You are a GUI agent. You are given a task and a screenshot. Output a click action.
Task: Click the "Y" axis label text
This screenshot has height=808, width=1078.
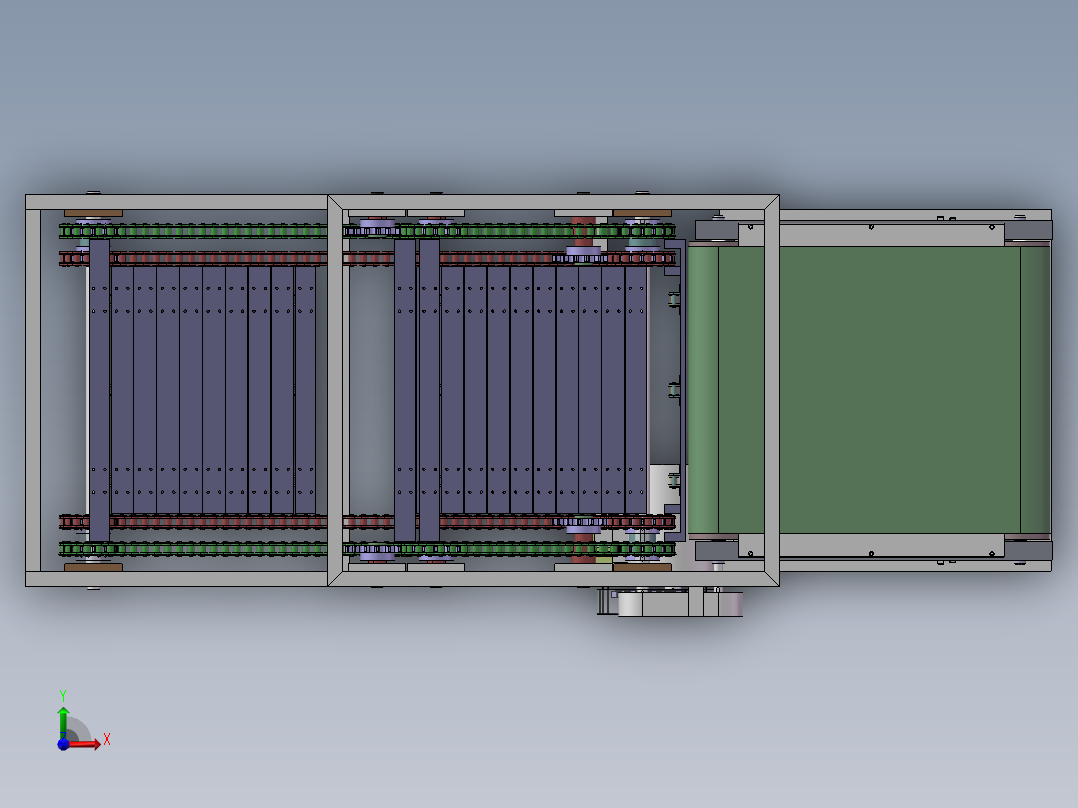[63, 695]
